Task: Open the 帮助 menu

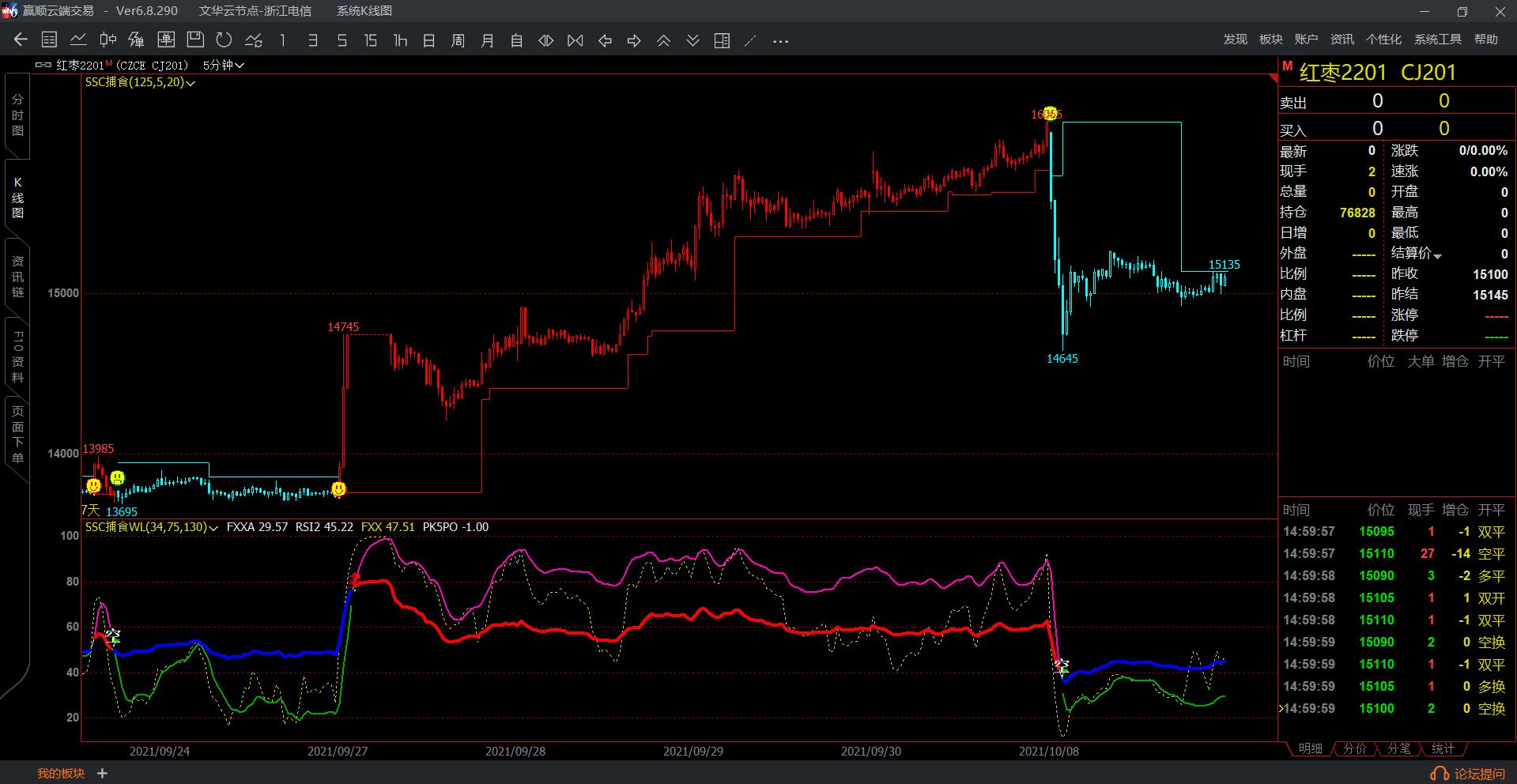Action: [x=1486, y=40]
